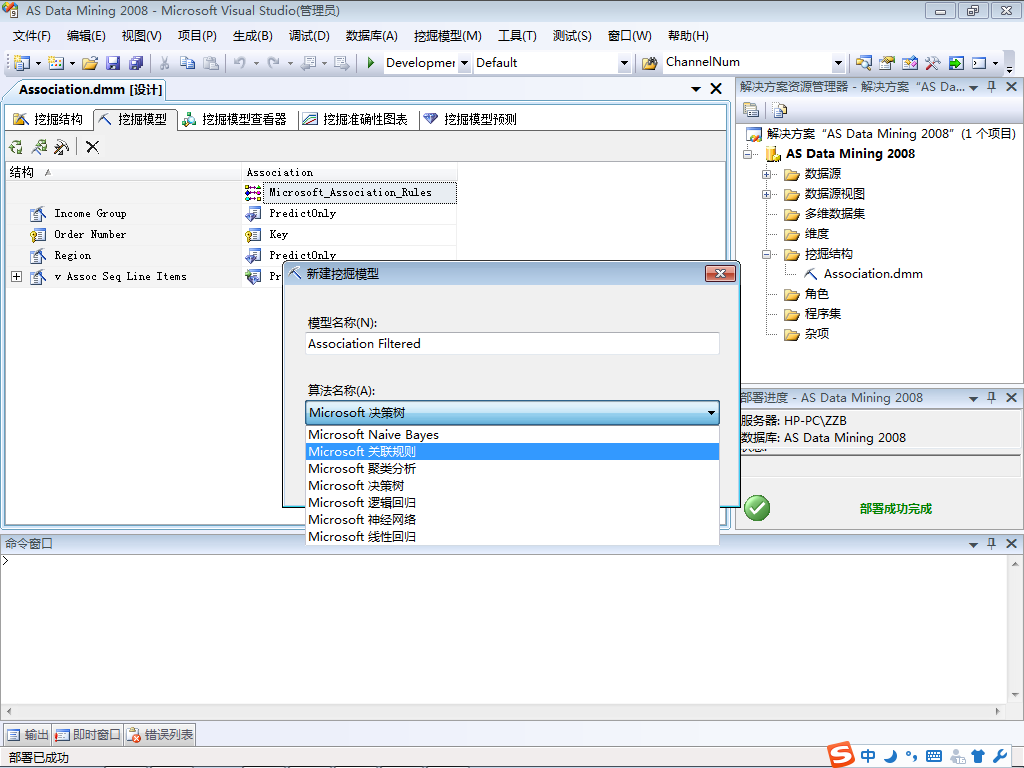Open the ChannelNum find dropdown
The image size is (1024, 768).
(x=838, y=63)
